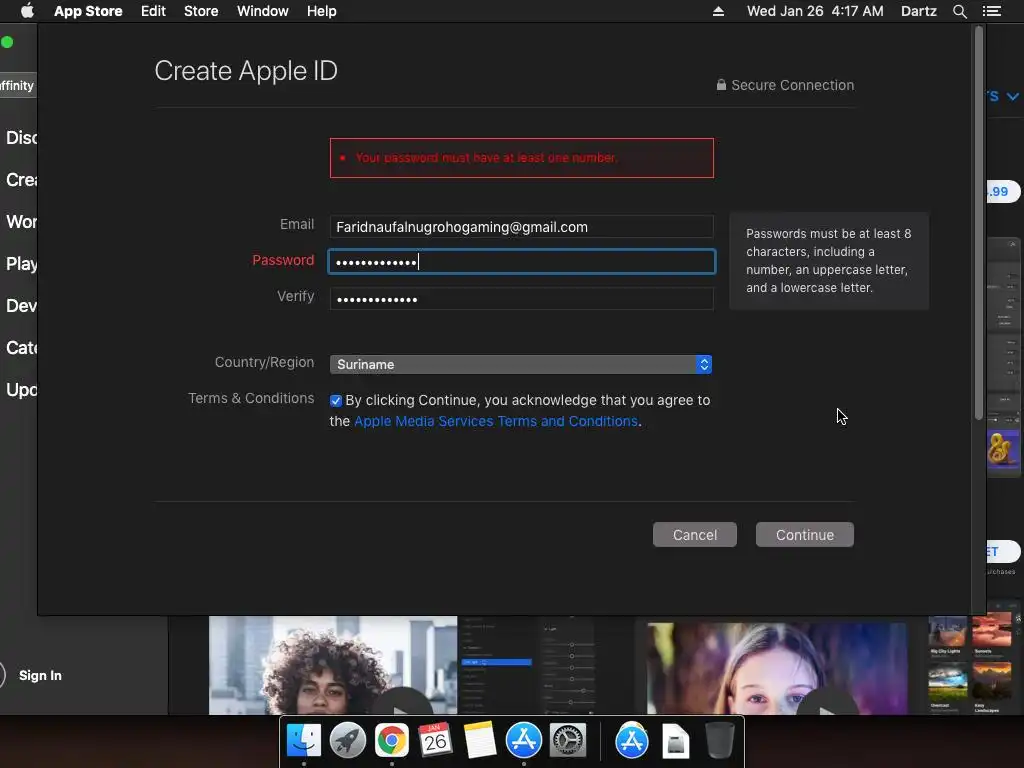This screenshot has height=768, width=1024.
Task: Open the Trash in the dock
Action: [720, 741]
